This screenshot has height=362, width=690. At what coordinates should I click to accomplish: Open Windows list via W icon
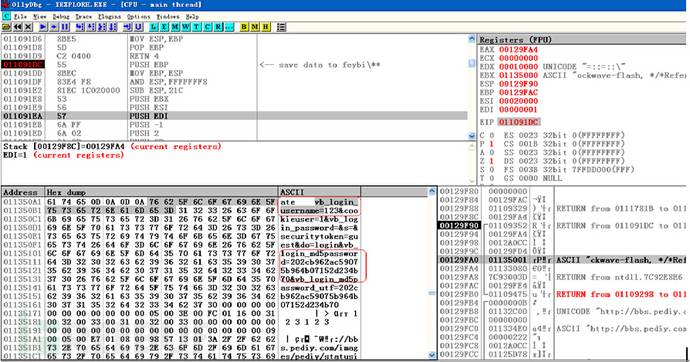coord(186,27)
